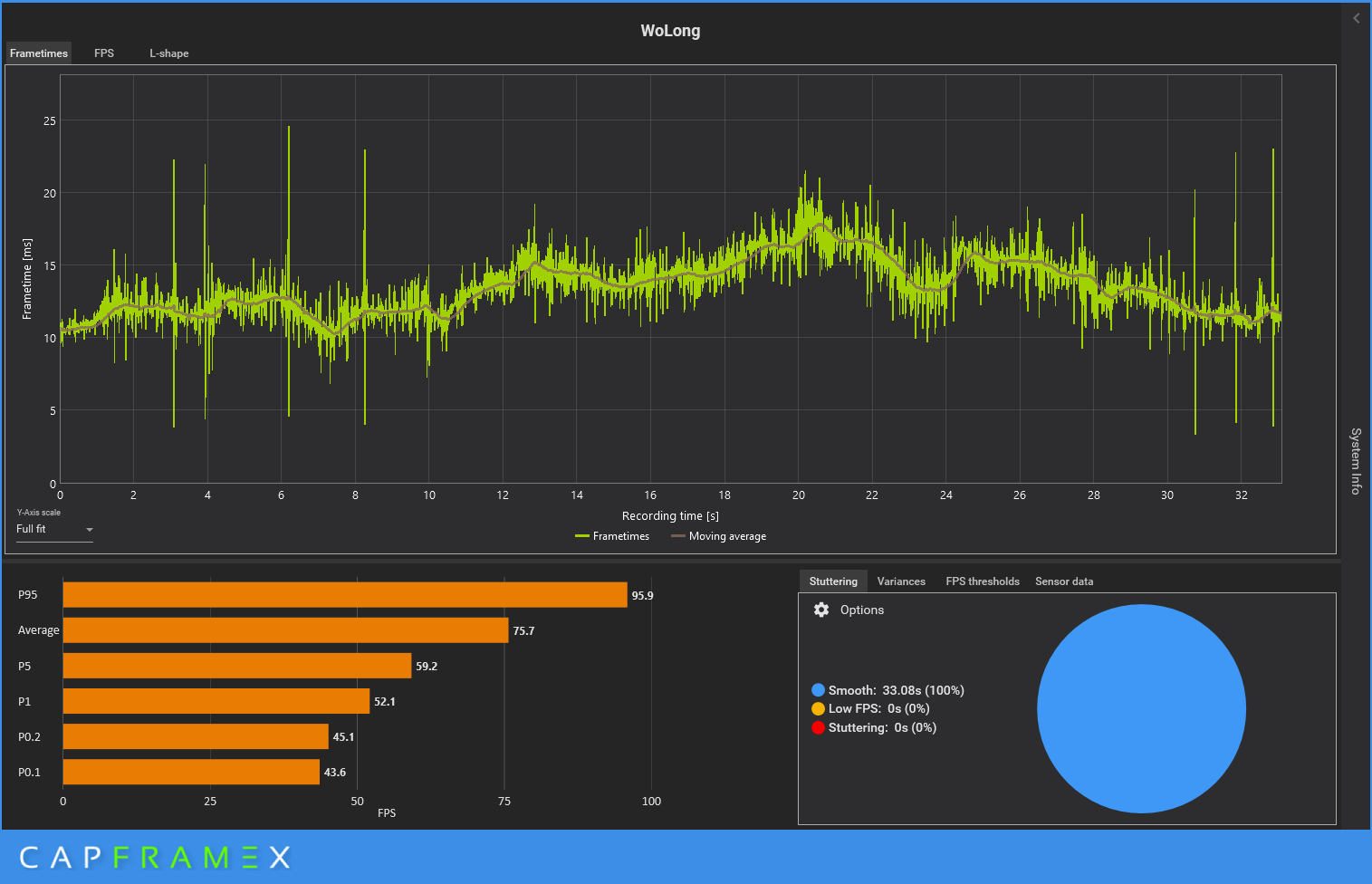Viewport: 1372px width, 884px height.
Task: Open the Y-Axis scale Full fit dropdown
Action: 54,529
